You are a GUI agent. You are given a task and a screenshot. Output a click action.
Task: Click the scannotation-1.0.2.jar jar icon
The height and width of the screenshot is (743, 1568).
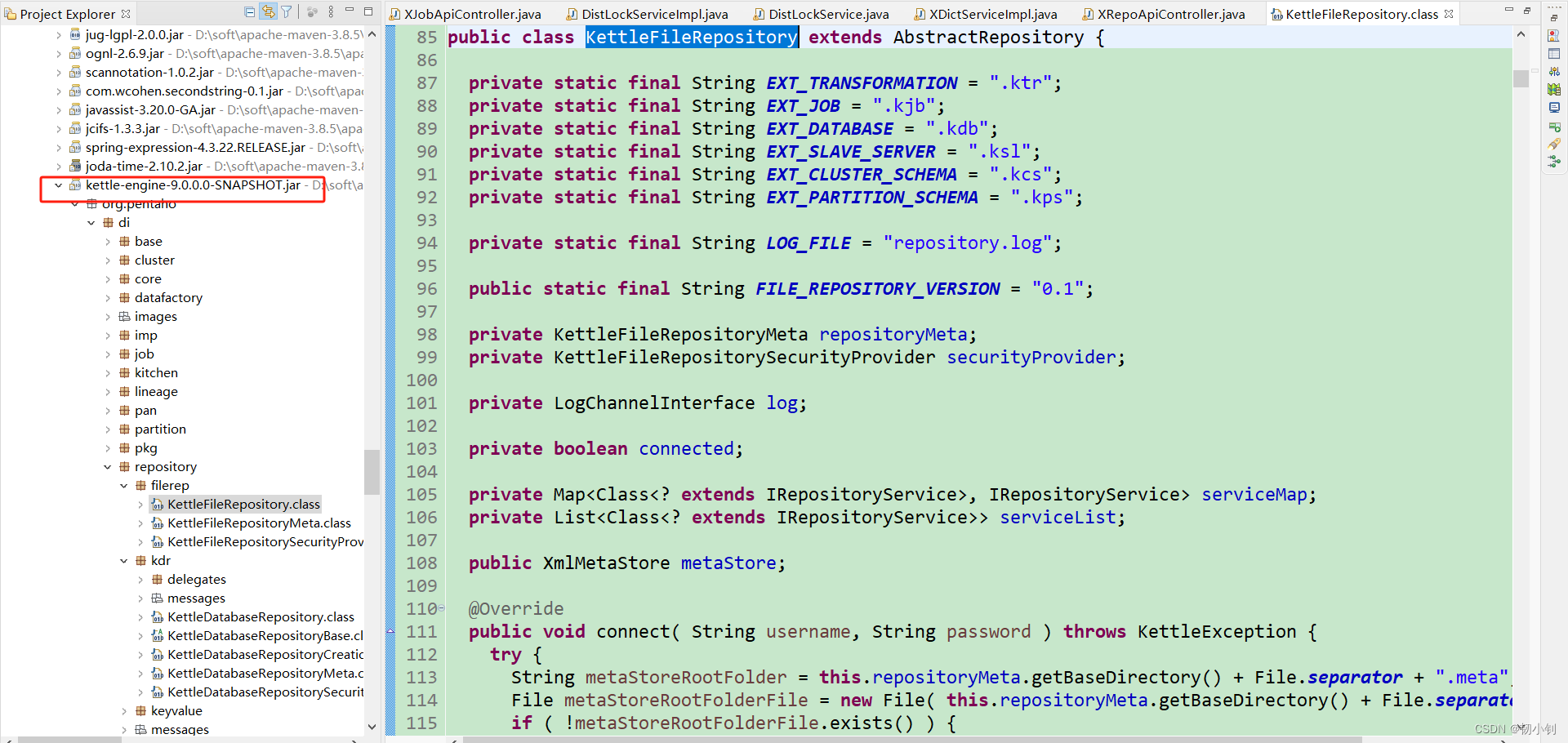point(75,73)
